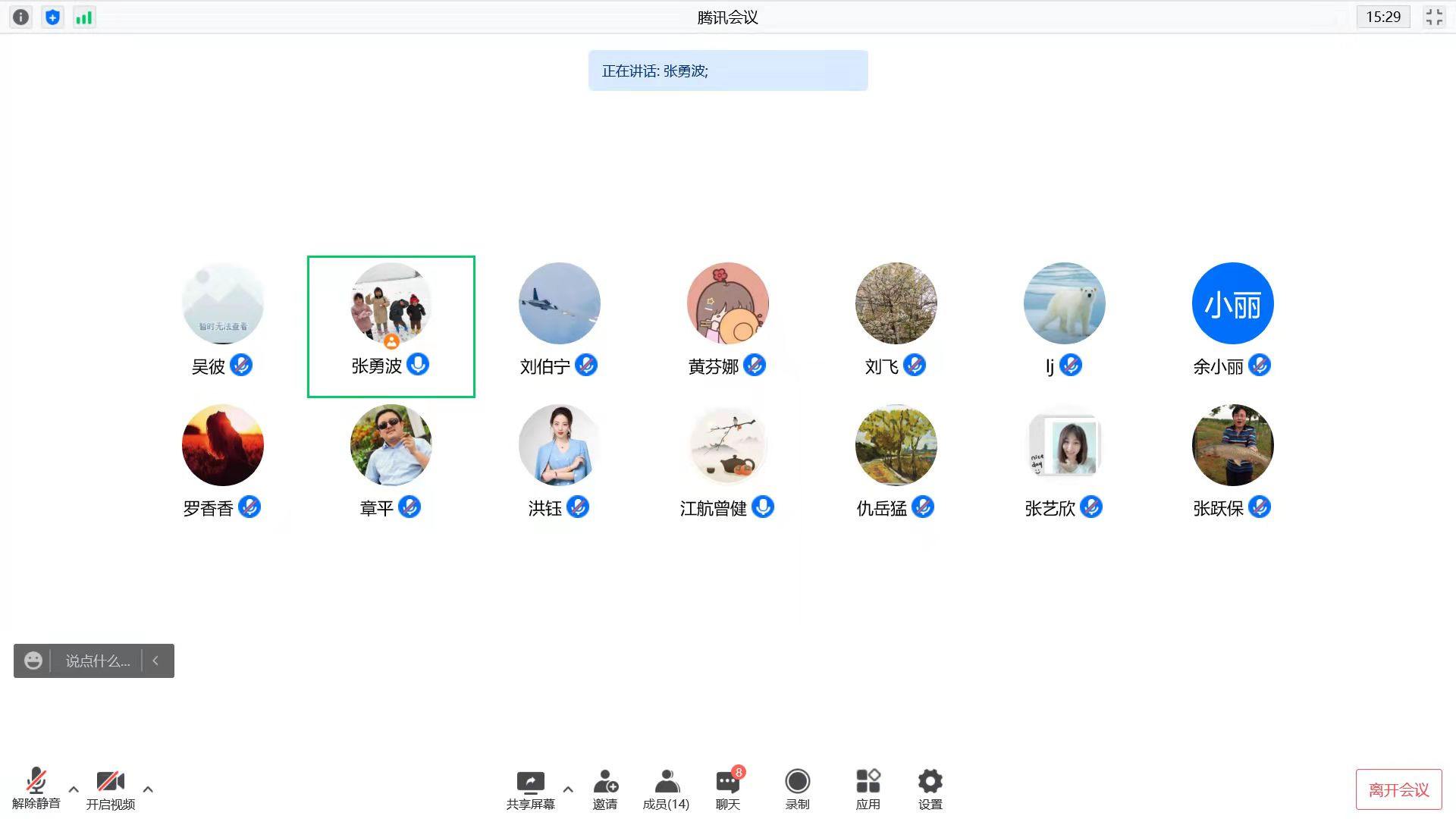Expand audio options arrow beside mute
This screenshot has height=819, width=1456.
click(74, 789)
